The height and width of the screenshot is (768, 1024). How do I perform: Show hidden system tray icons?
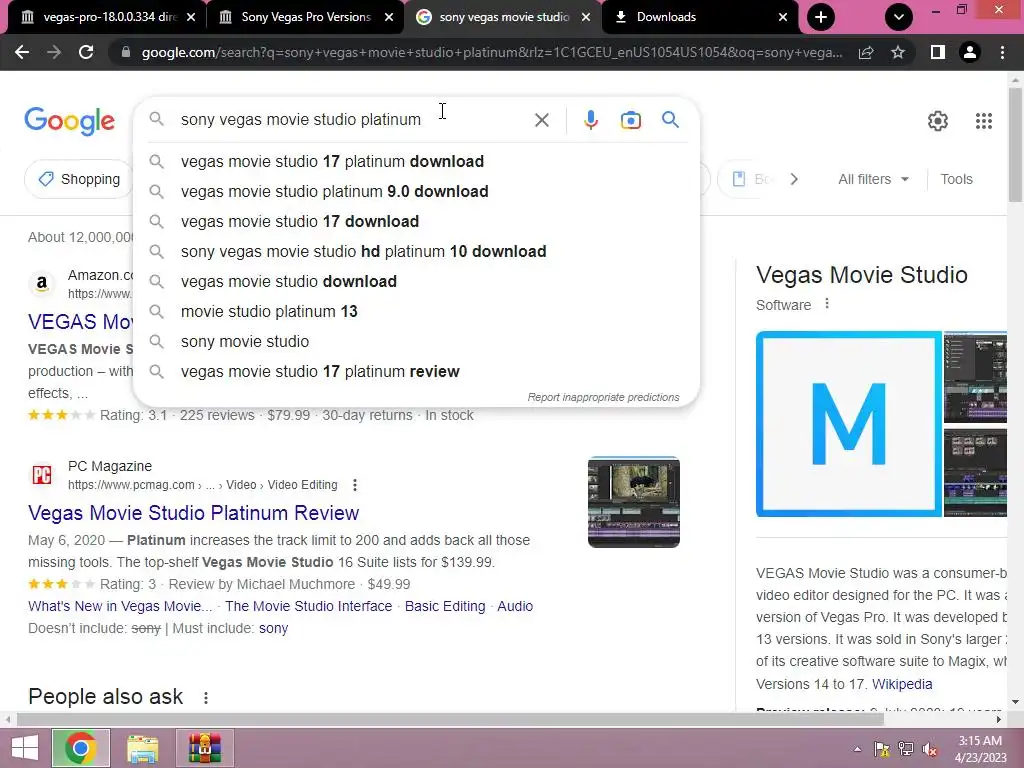point(857,749)
